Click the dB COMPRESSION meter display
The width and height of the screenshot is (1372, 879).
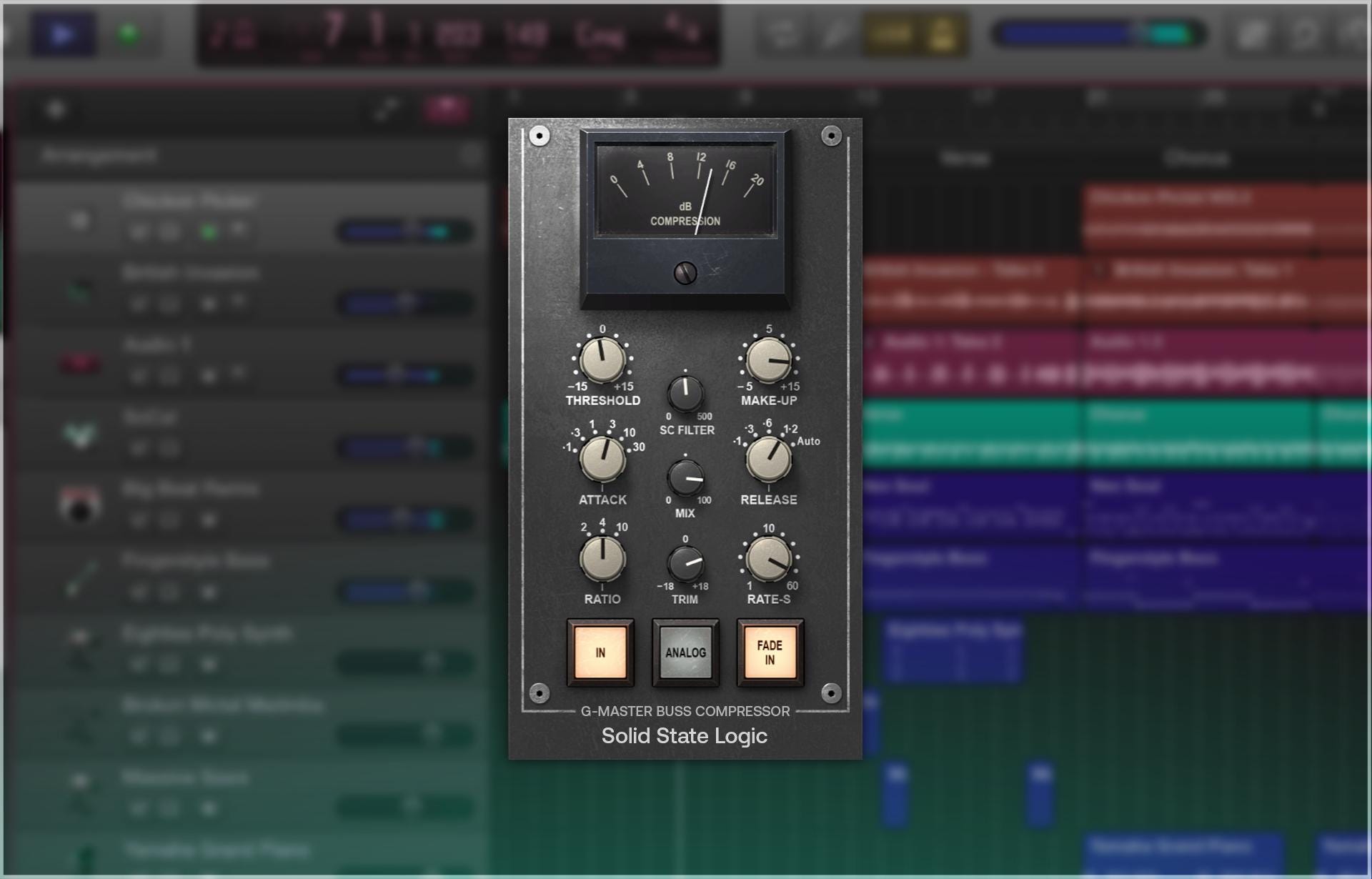[685, 190]
